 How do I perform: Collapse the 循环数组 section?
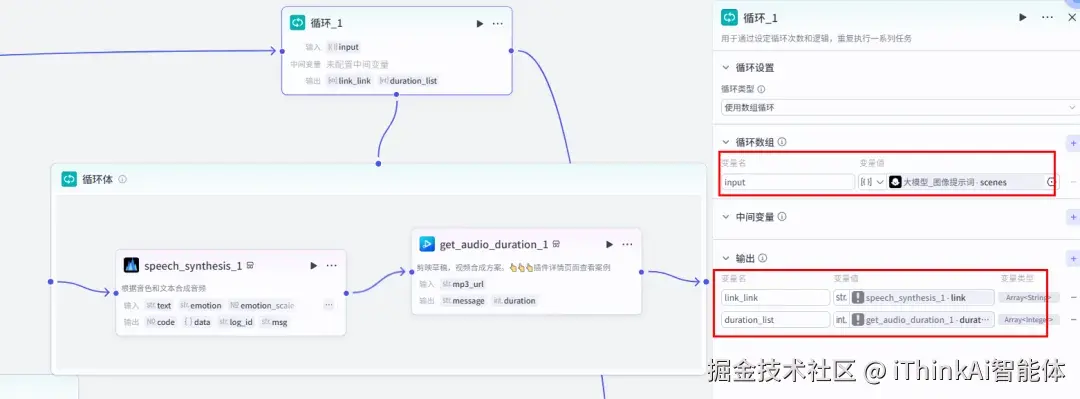coord(725,142)
